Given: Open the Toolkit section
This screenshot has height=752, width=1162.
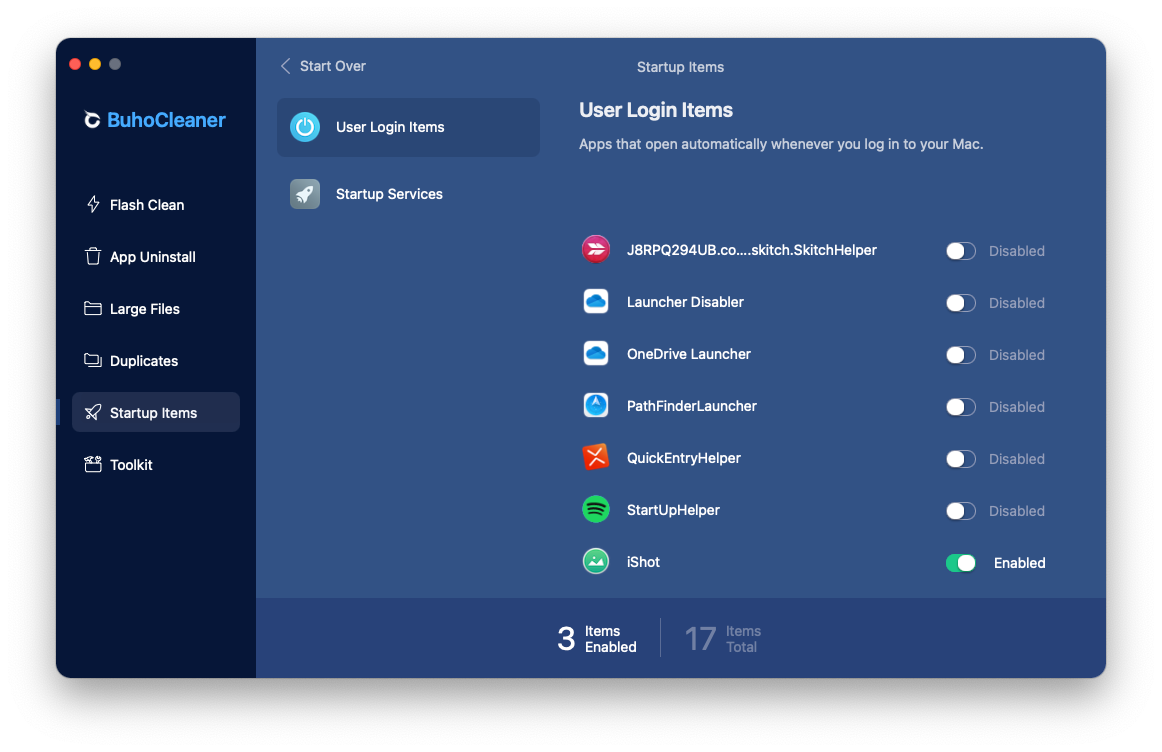Looking at the screenshot, I should (156, 465).
